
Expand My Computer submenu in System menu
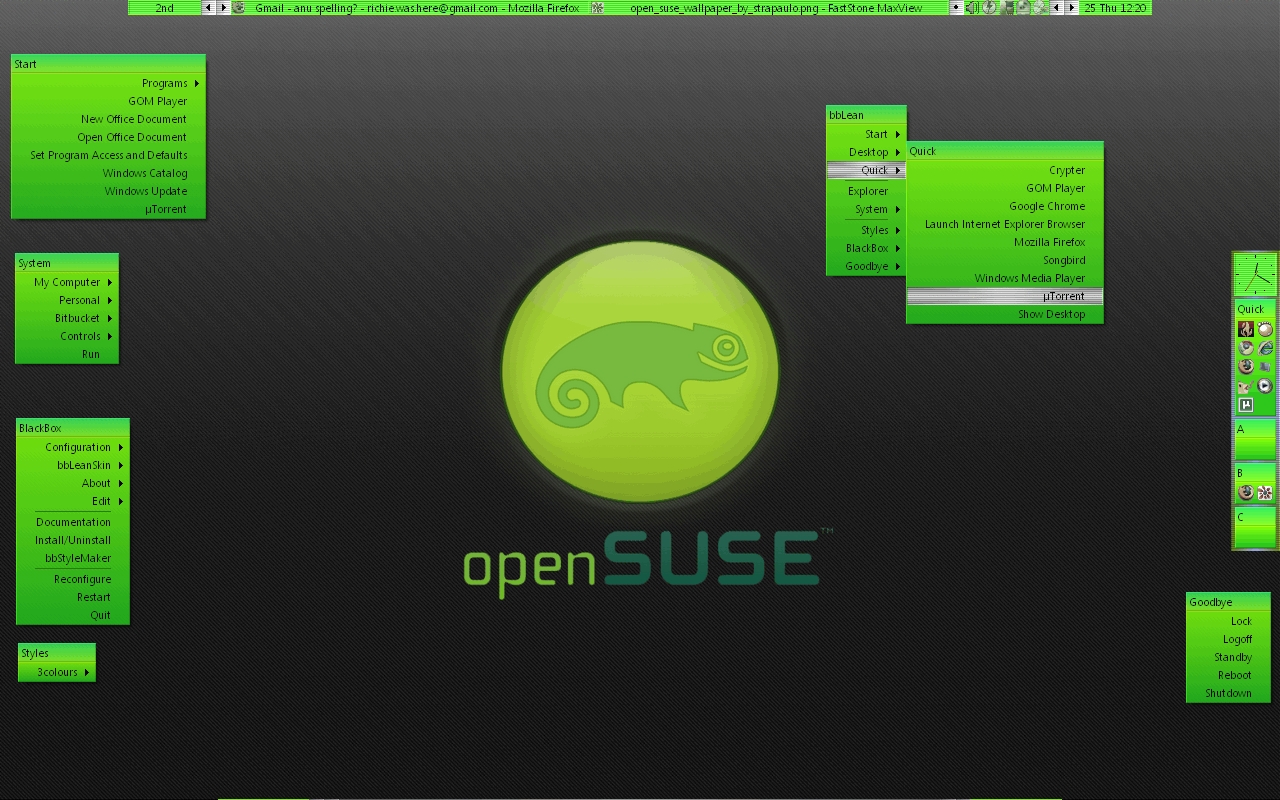pos(67,282)
